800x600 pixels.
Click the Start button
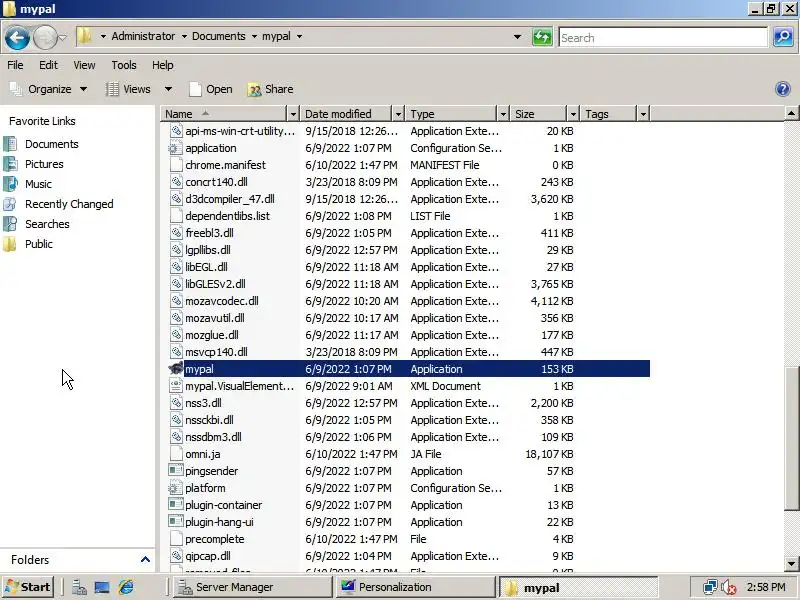coord(28,587)
